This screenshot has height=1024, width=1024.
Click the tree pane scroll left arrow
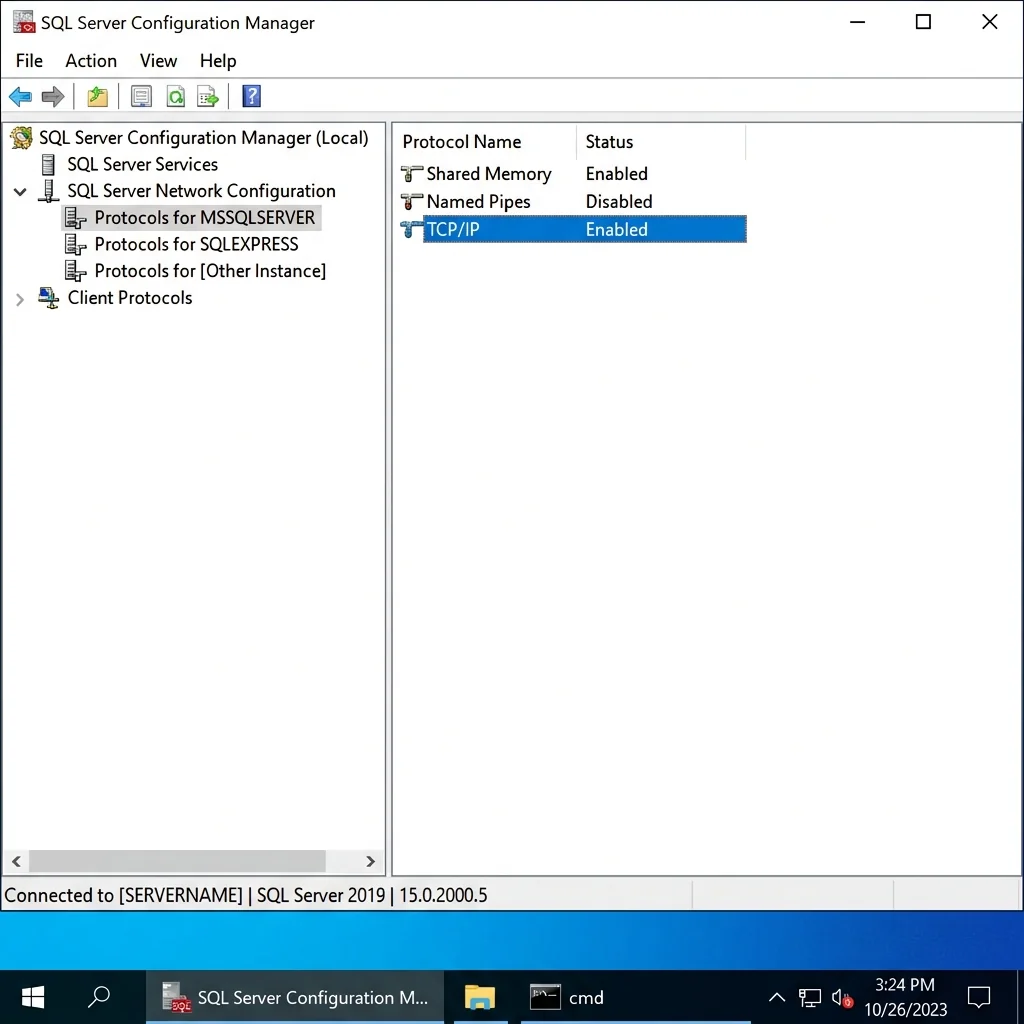point(16,861)
